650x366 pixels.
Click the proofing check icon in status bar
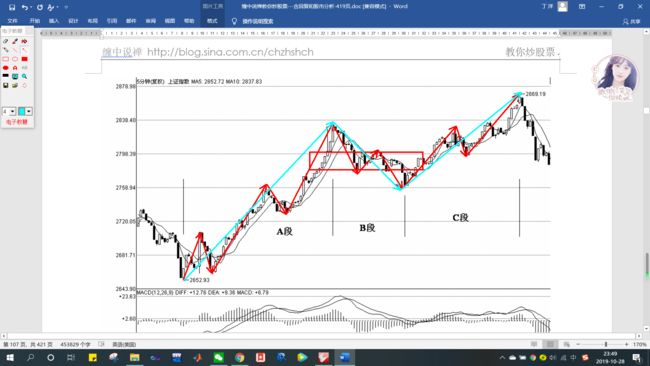click(x=102, y=344)
